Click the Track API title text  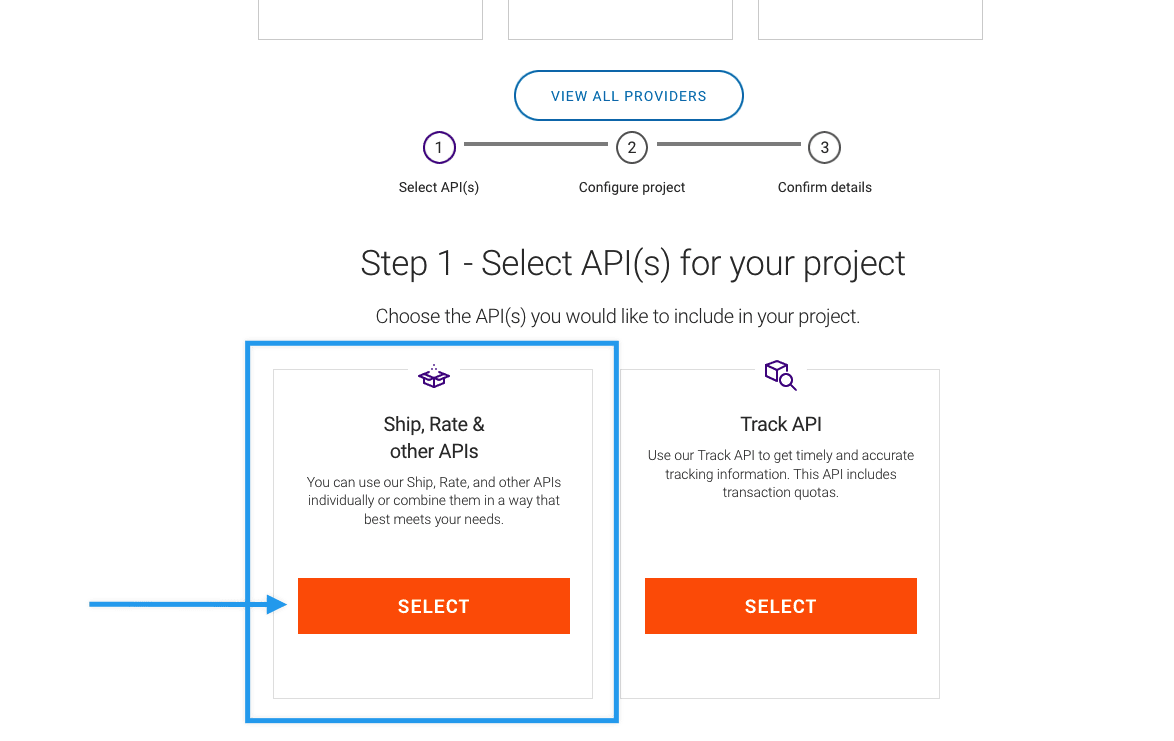pyautogui.click(x=780, y=424)
